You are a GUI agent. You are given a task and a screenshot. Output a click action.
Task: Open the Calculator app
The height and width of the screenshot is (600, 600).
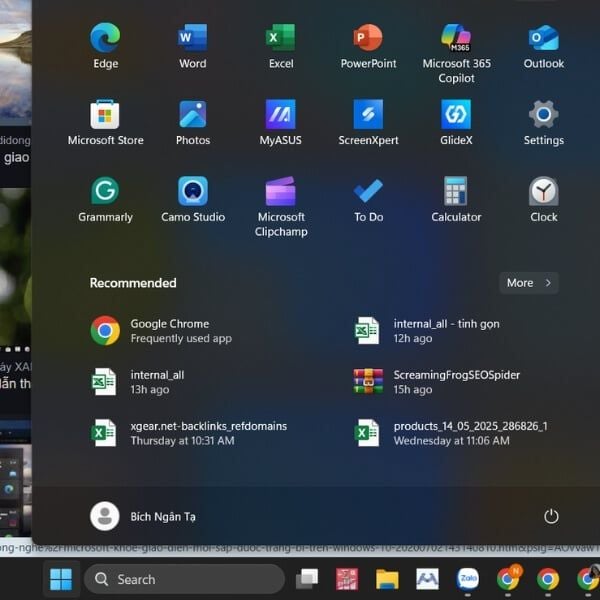tap(456, 200)
